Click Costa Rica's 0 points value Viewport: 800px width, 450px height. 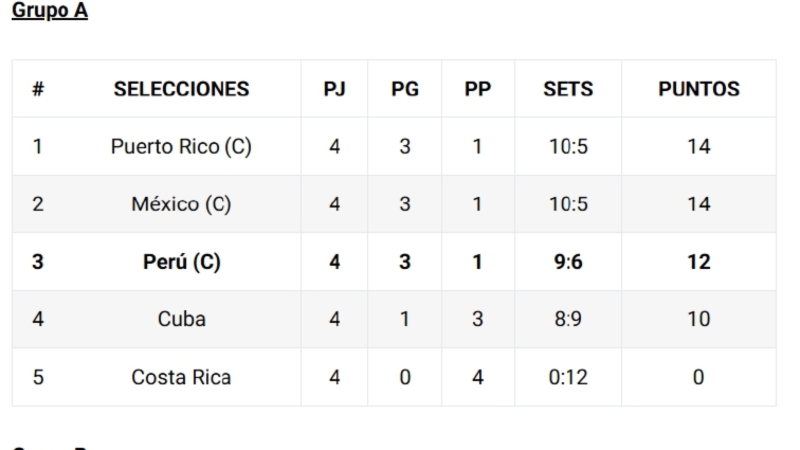698,378
